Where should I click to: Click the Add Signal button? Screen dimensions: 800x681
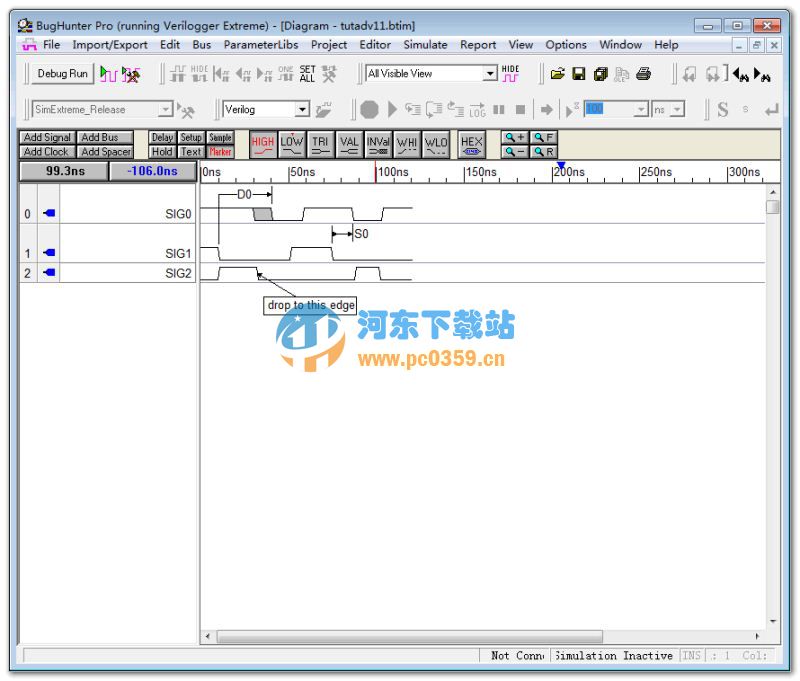46,138
